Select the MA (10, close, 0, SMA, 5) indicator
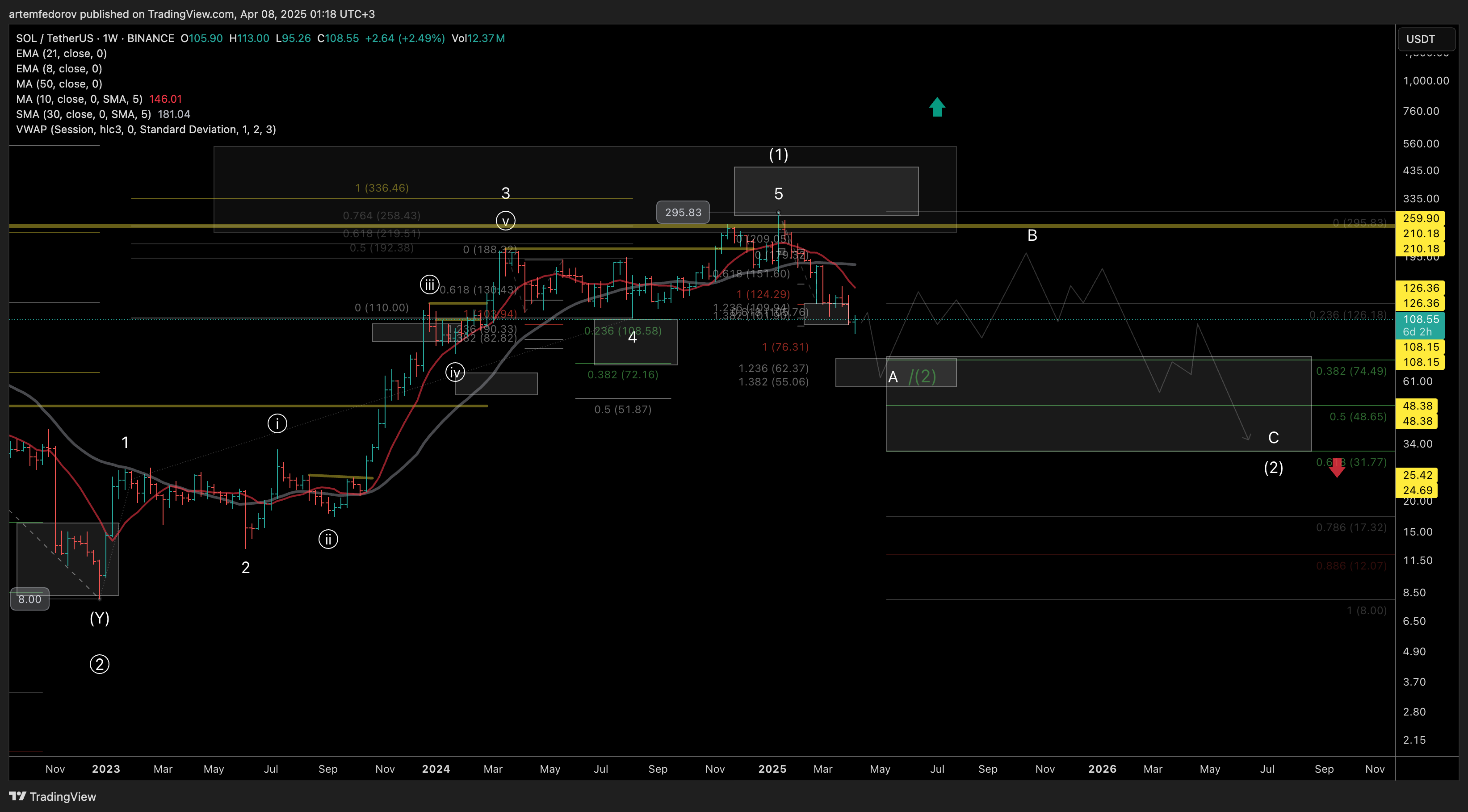This screenshot has height=812, width=1468. (x=99, y=99)
